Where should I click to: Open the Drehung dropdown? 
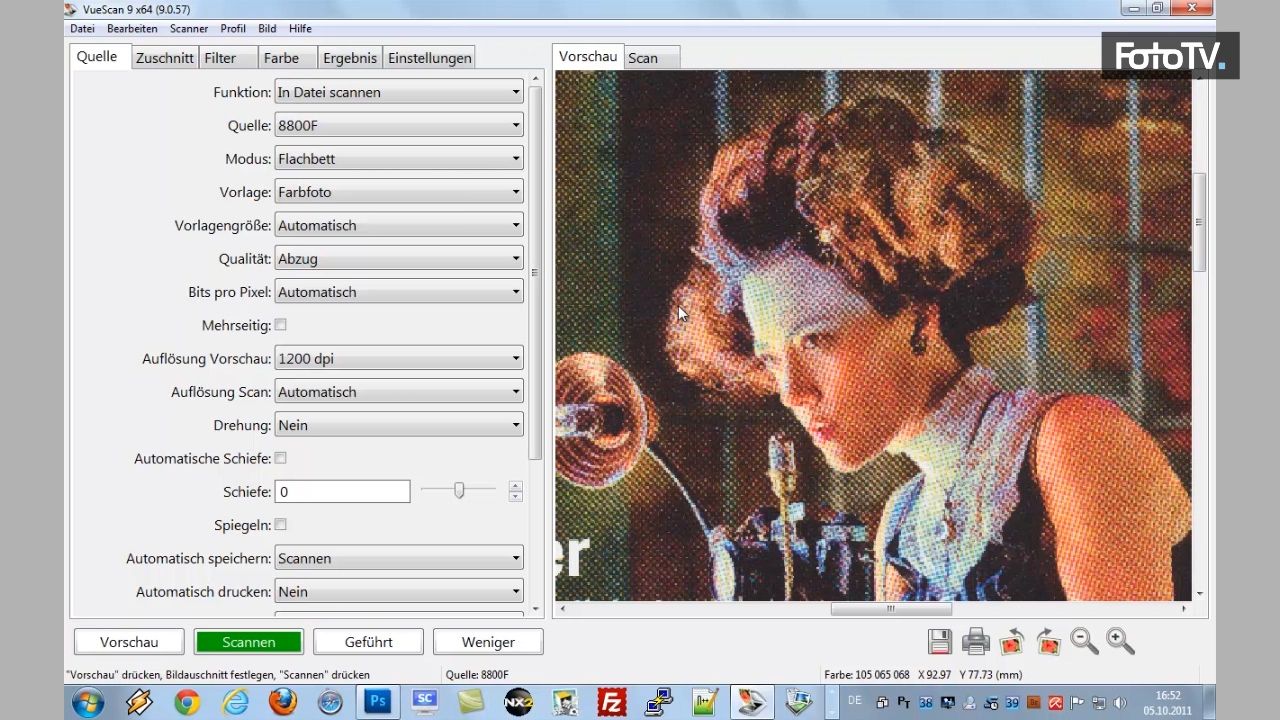[399, 425]
